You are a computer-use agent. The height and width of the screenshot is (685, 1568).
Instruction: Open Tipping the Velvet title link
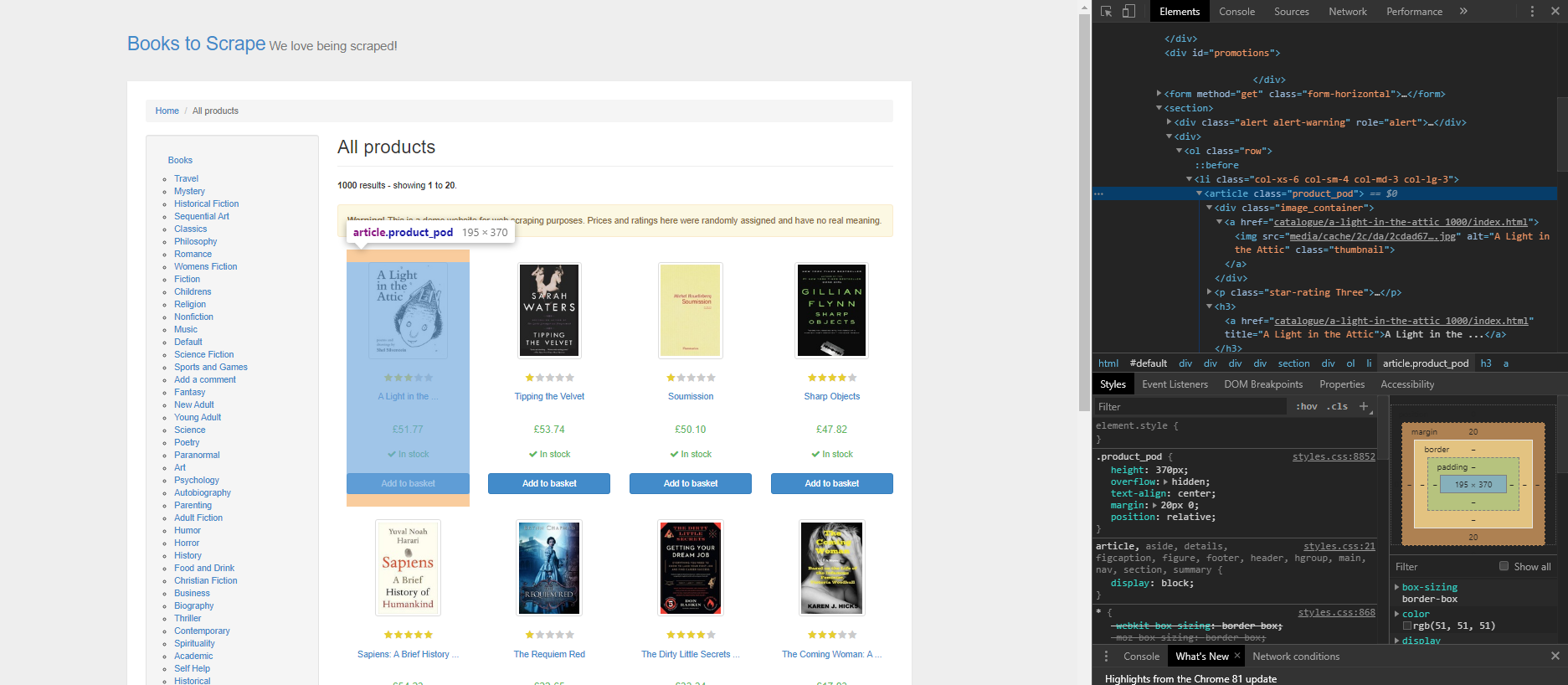click(549, 396)
